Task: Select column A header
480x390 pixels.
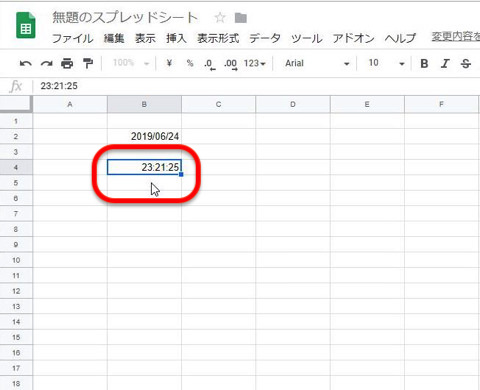Action: [x=70, y=104]
